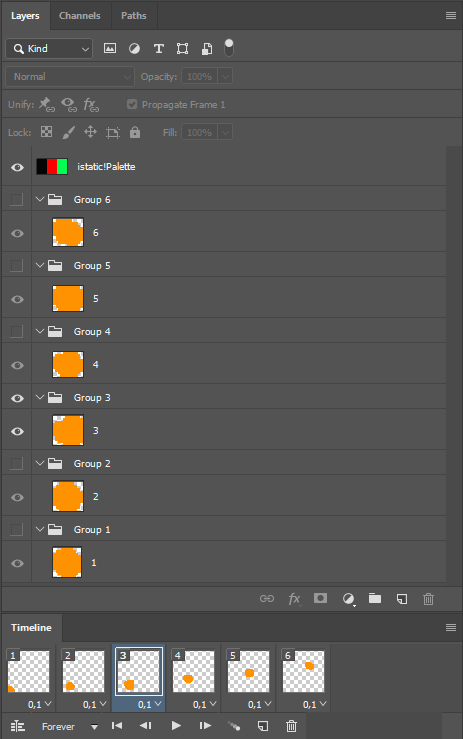This screenshot has width=463, height=739.
Task: Filter for pixel layers icon
Action: (110, 48)
